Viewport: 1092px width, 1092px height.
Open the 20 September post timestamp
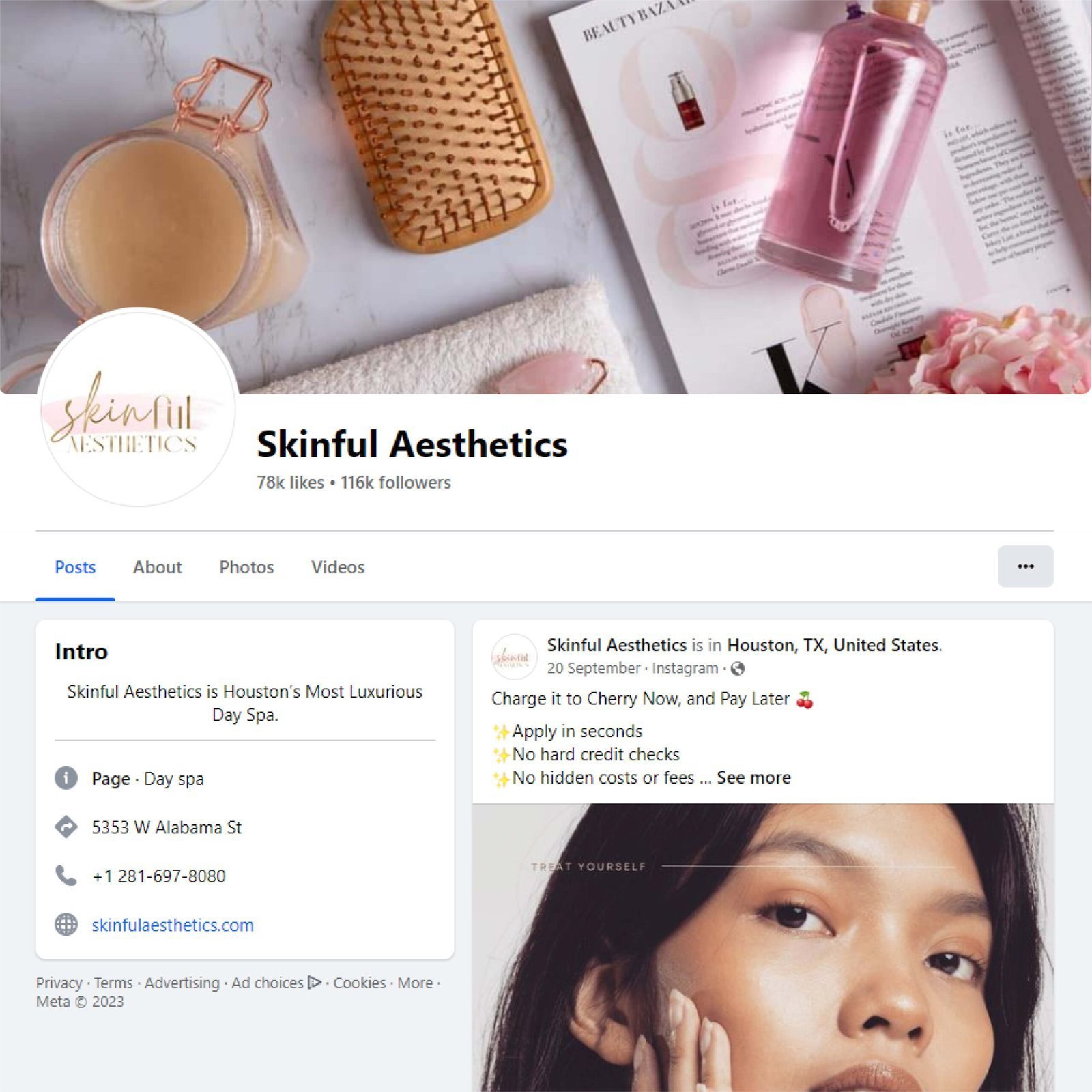pyautogui.click(x=594, y=668)
